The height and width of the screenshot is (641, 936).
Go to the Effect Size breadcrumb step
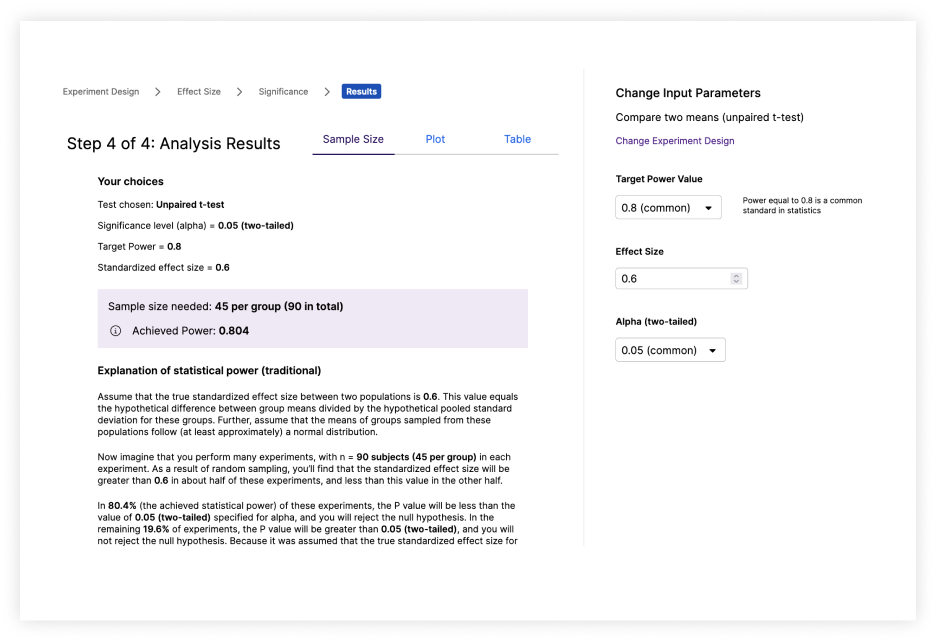198,91
